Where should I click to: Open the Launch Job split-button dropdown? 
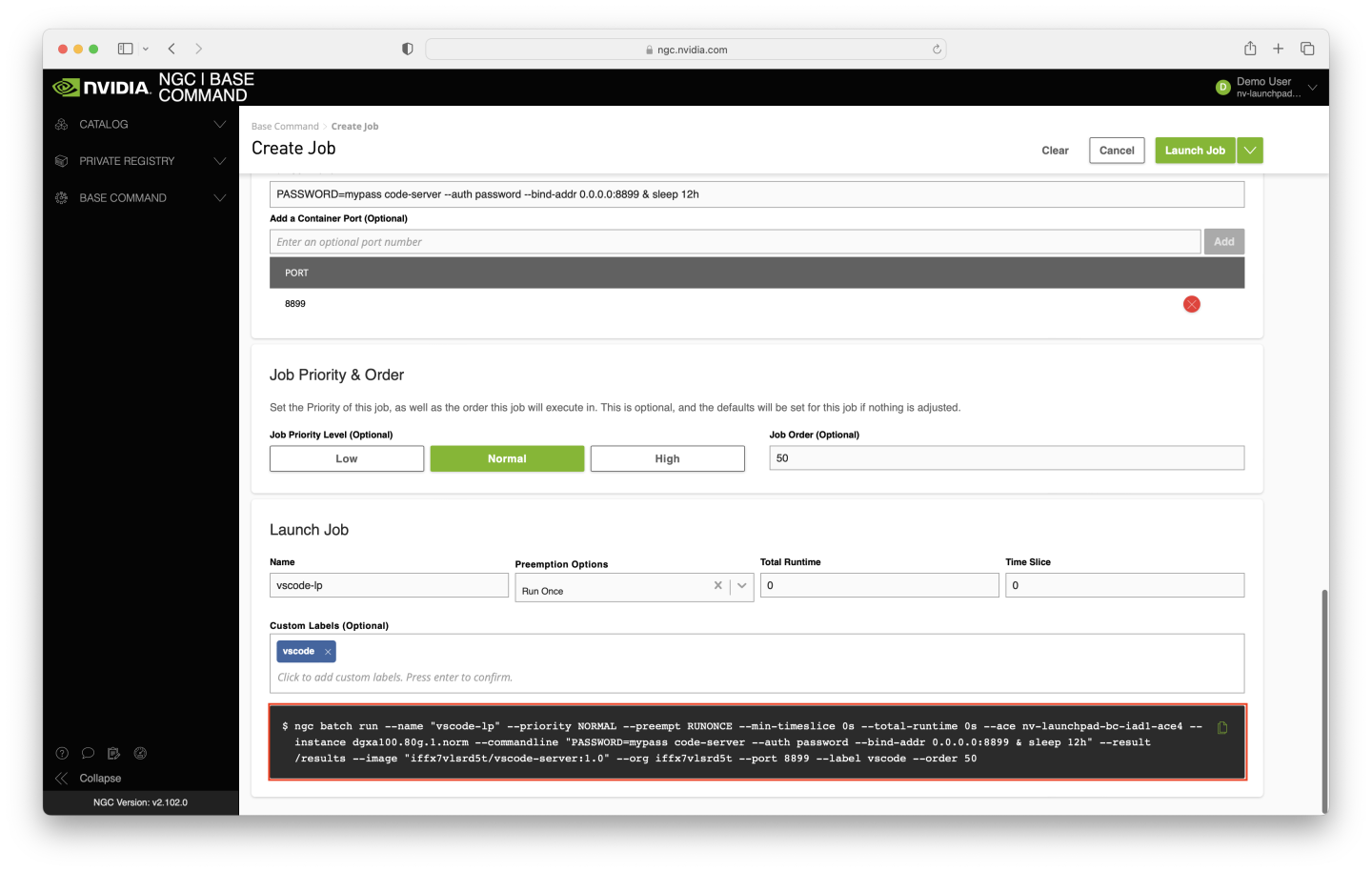click(x=1250, y=151)
